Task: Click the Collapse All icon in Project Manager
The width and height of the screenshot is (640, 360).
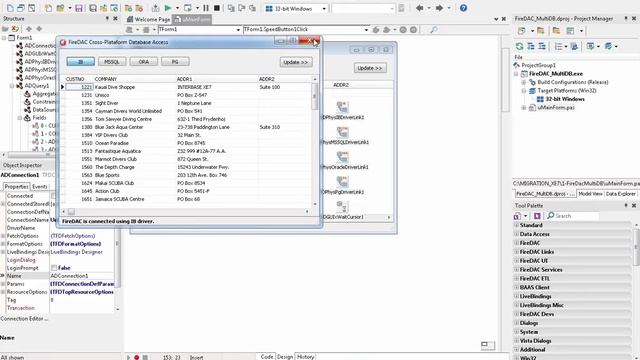Action: [x=542, y=46]
